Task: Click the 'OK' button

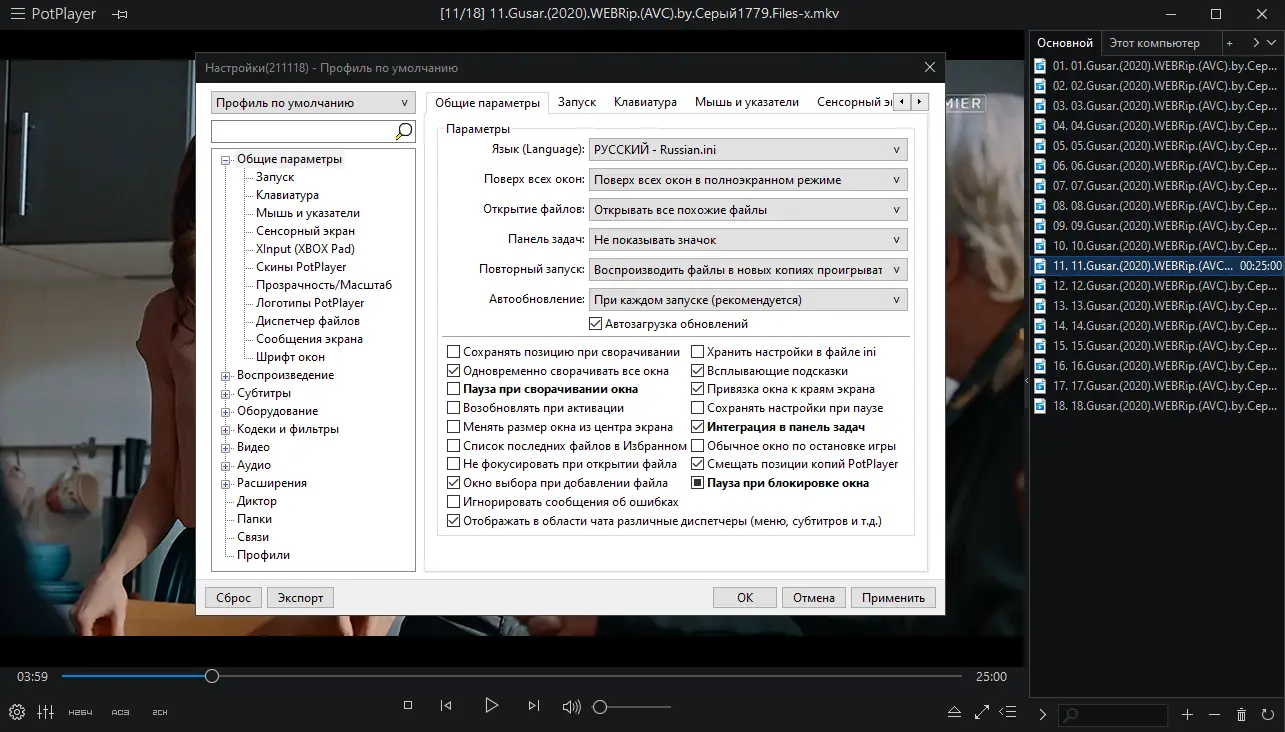Action: point(745,598)
